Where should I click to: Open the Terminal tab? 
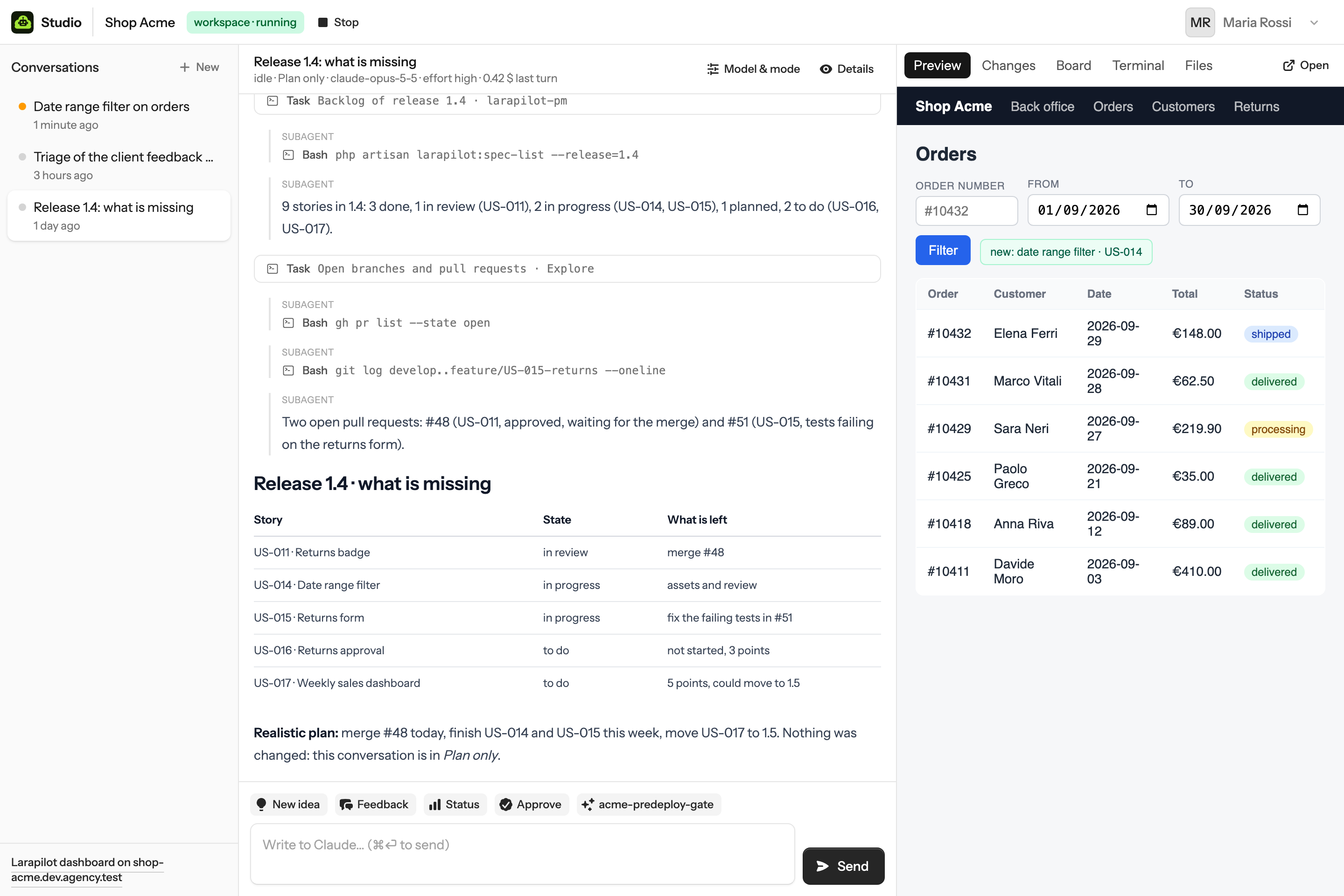coord(1138,65)
